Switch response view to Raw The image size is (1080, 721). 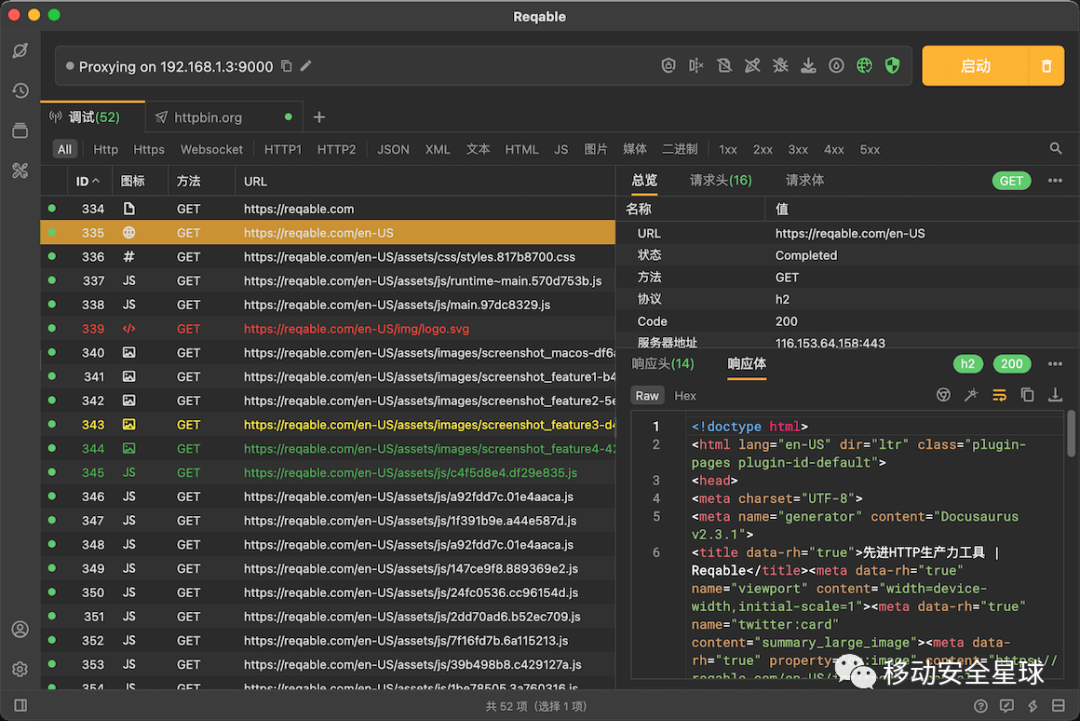[647, 395]
